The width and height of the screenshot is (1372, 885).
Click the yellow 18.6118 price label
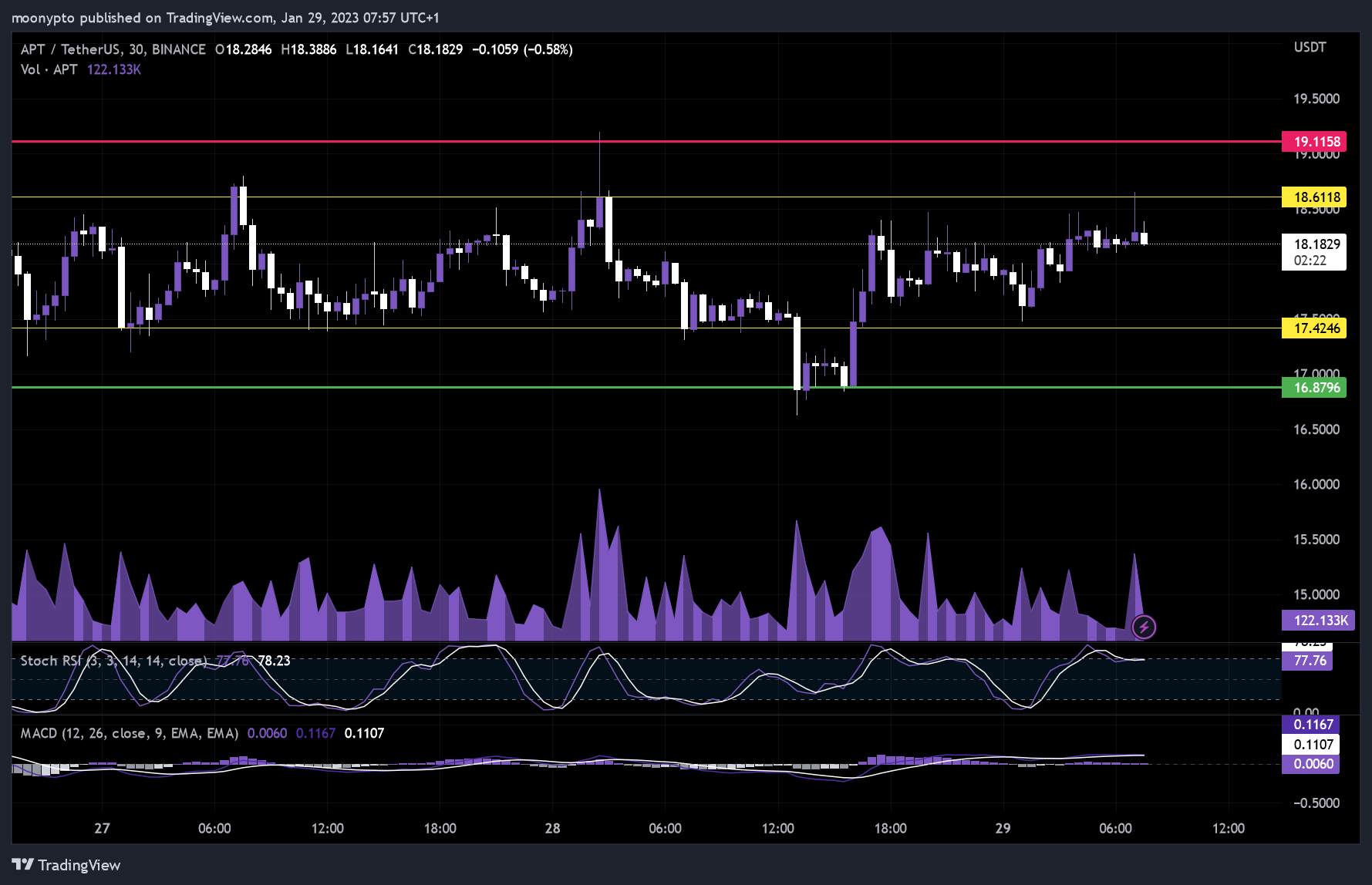coord(1314,197)
